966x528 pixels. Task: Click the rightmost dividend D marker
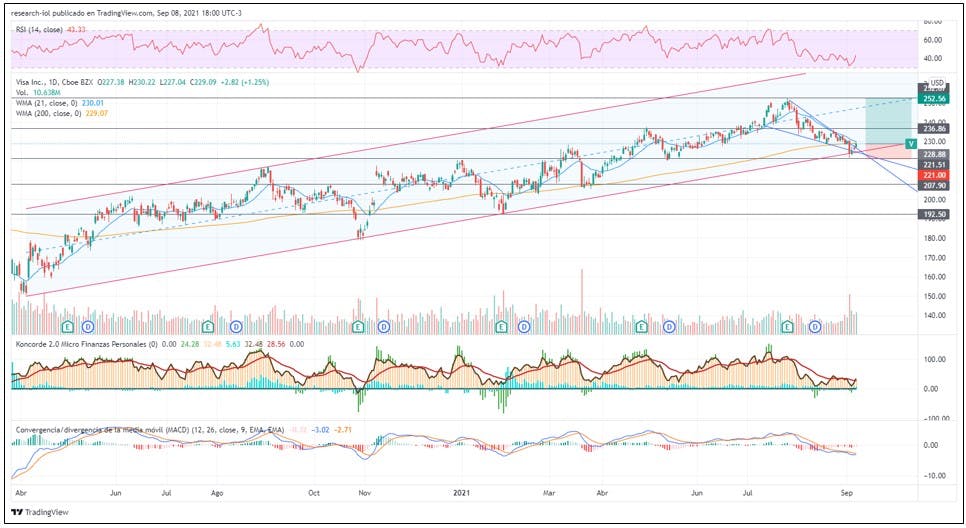click(815, 327)
